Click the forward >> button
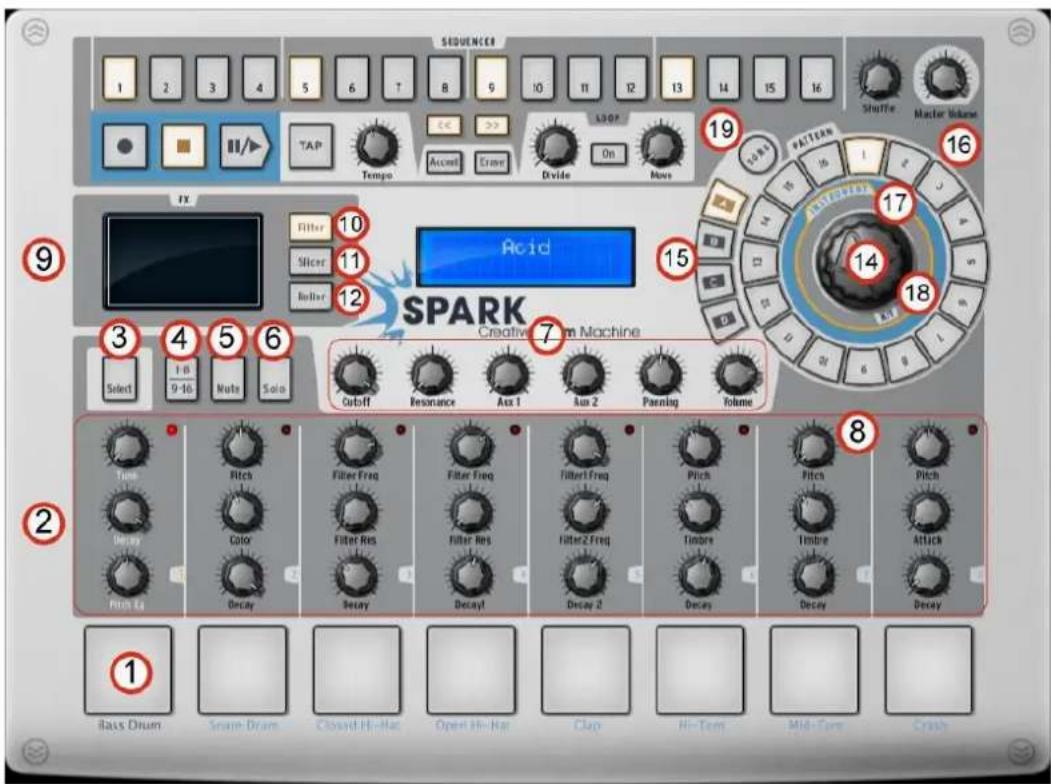The width and height of the screenshot is (1051, 784). (x=491, y=125)
